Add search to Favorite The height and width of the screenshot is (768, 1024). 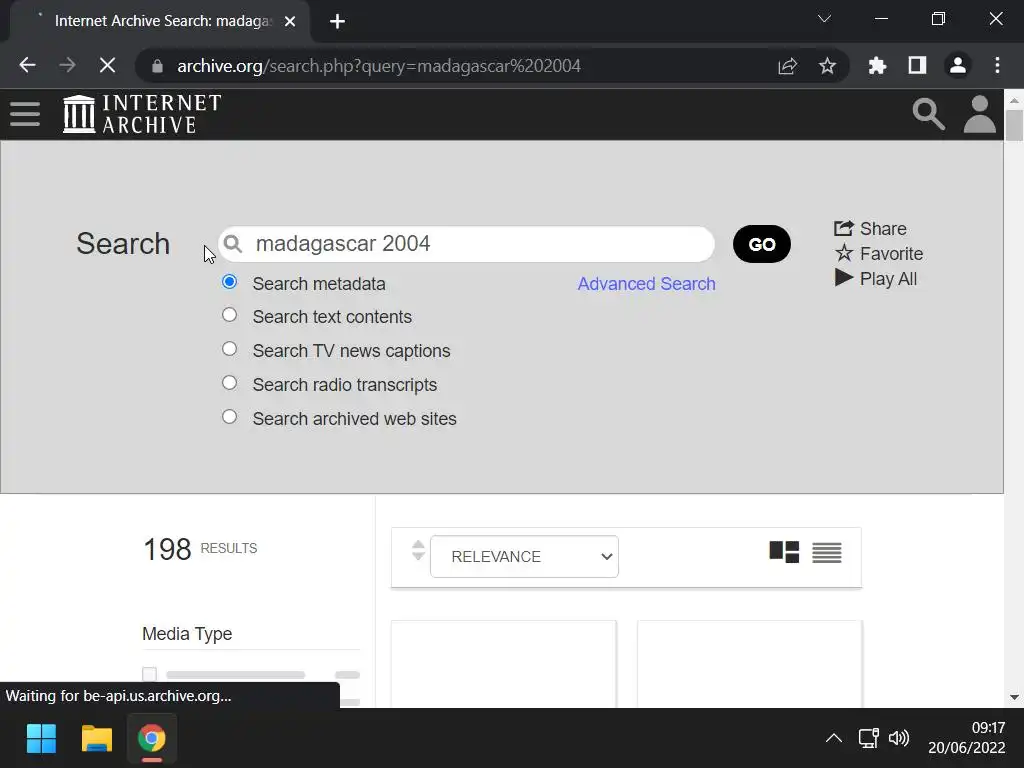tap(878, 253)
